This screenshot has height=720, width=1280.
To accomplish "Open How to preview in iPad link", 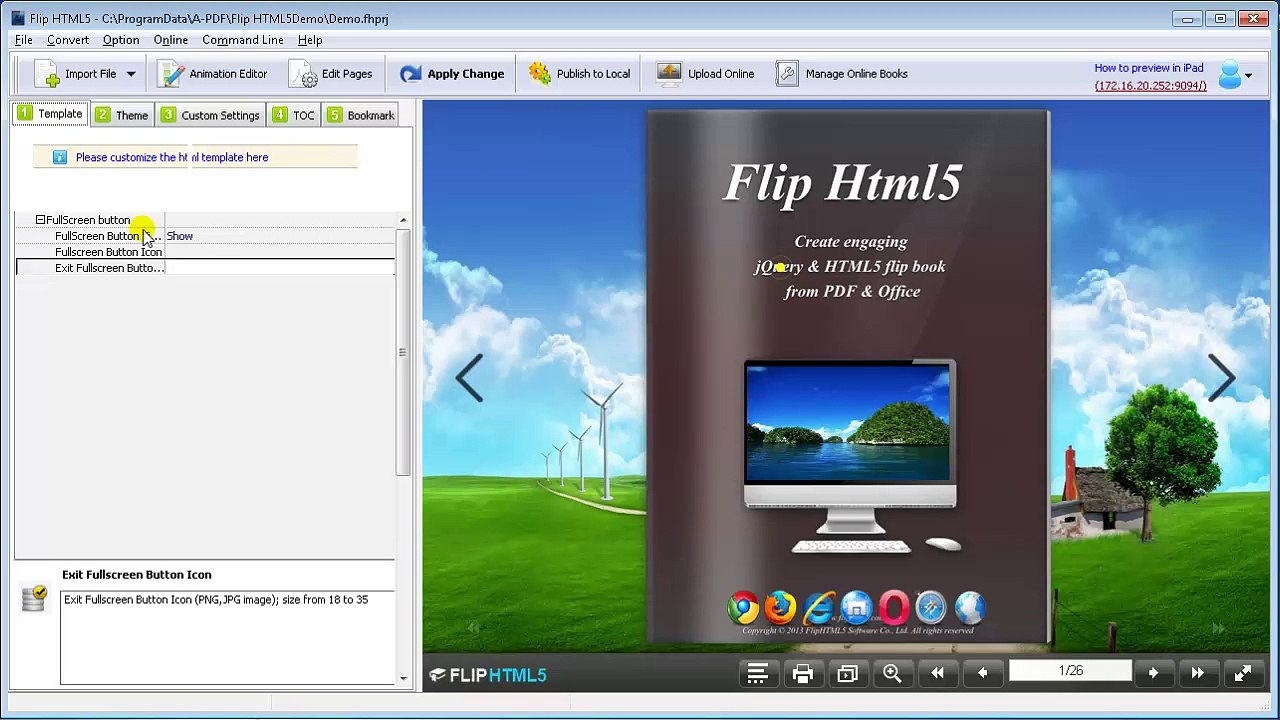I will pos(1148,68).
